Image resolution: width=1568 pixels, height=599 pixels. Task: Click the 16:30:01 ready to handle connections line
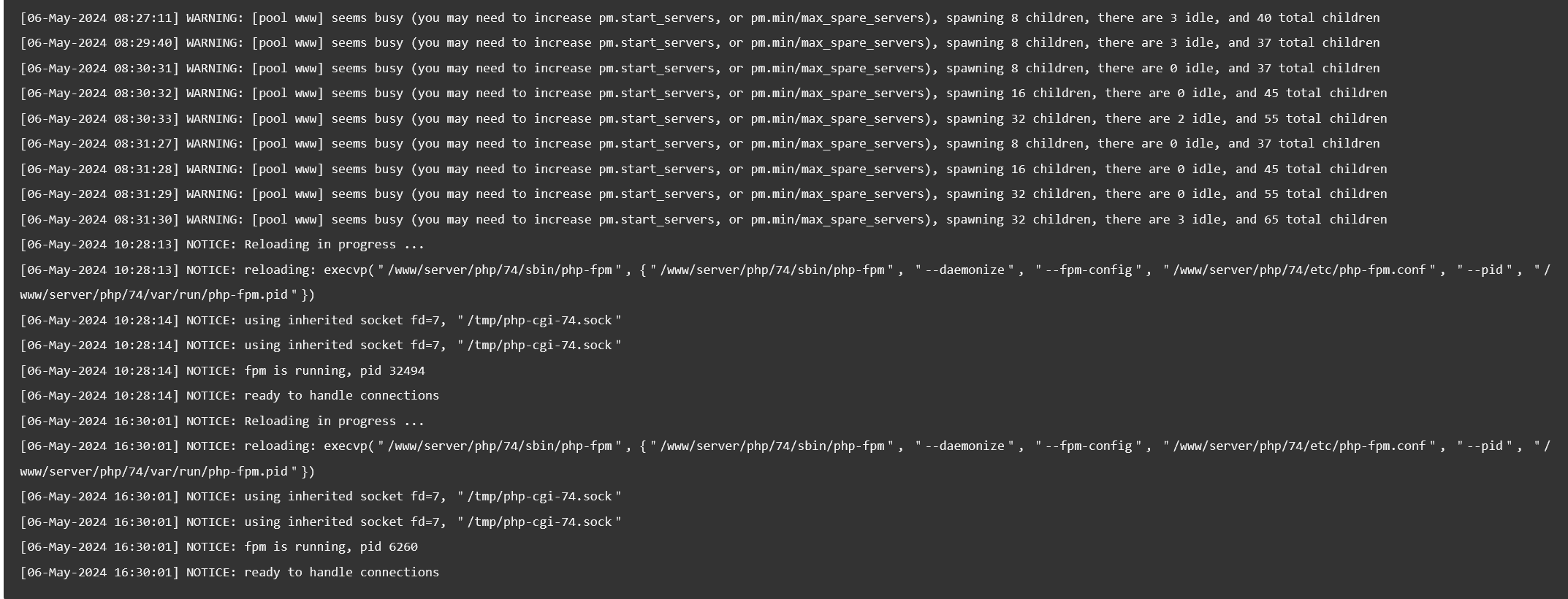229,572
